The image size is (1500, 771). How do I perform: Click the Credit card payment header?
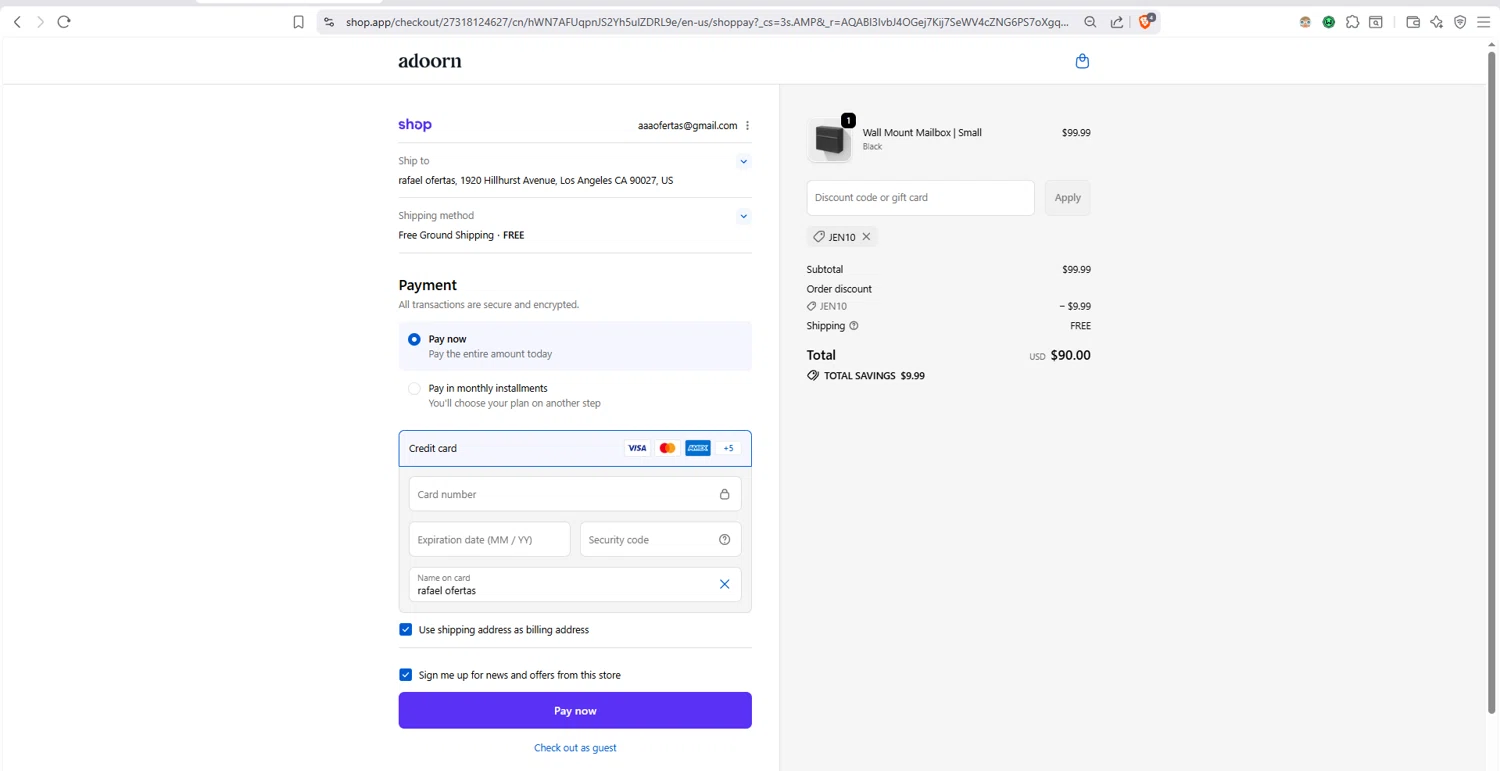575,448
